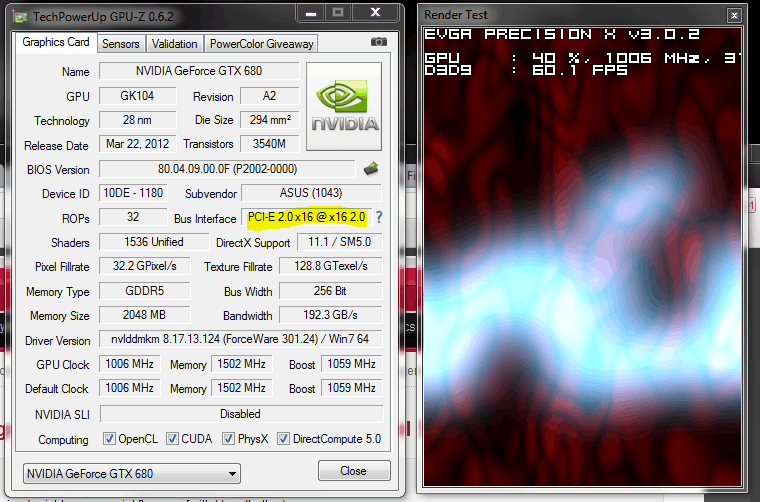This screenshot has height=502, width=760.
Task: Select the Transistors field 3540M
Action: pyautogui.click(x=269, y=144)
